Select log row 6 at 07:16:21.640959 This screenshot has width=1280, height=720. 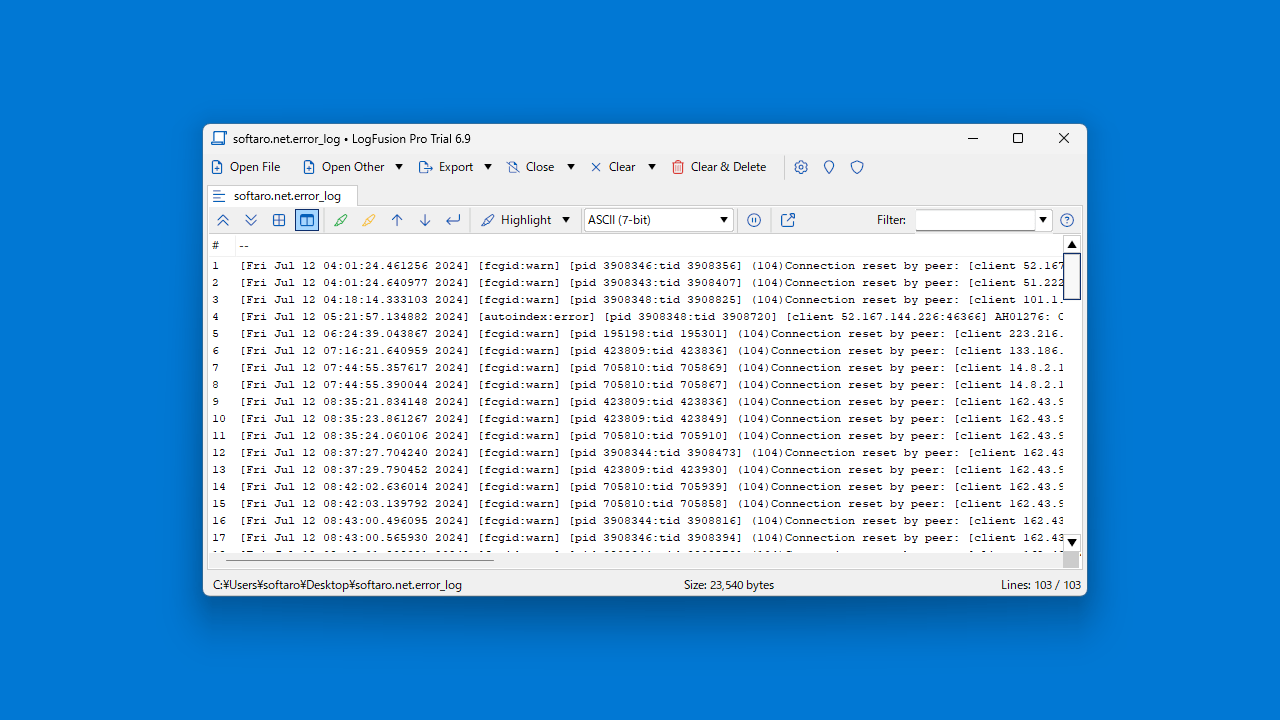(x=635, y=351)
